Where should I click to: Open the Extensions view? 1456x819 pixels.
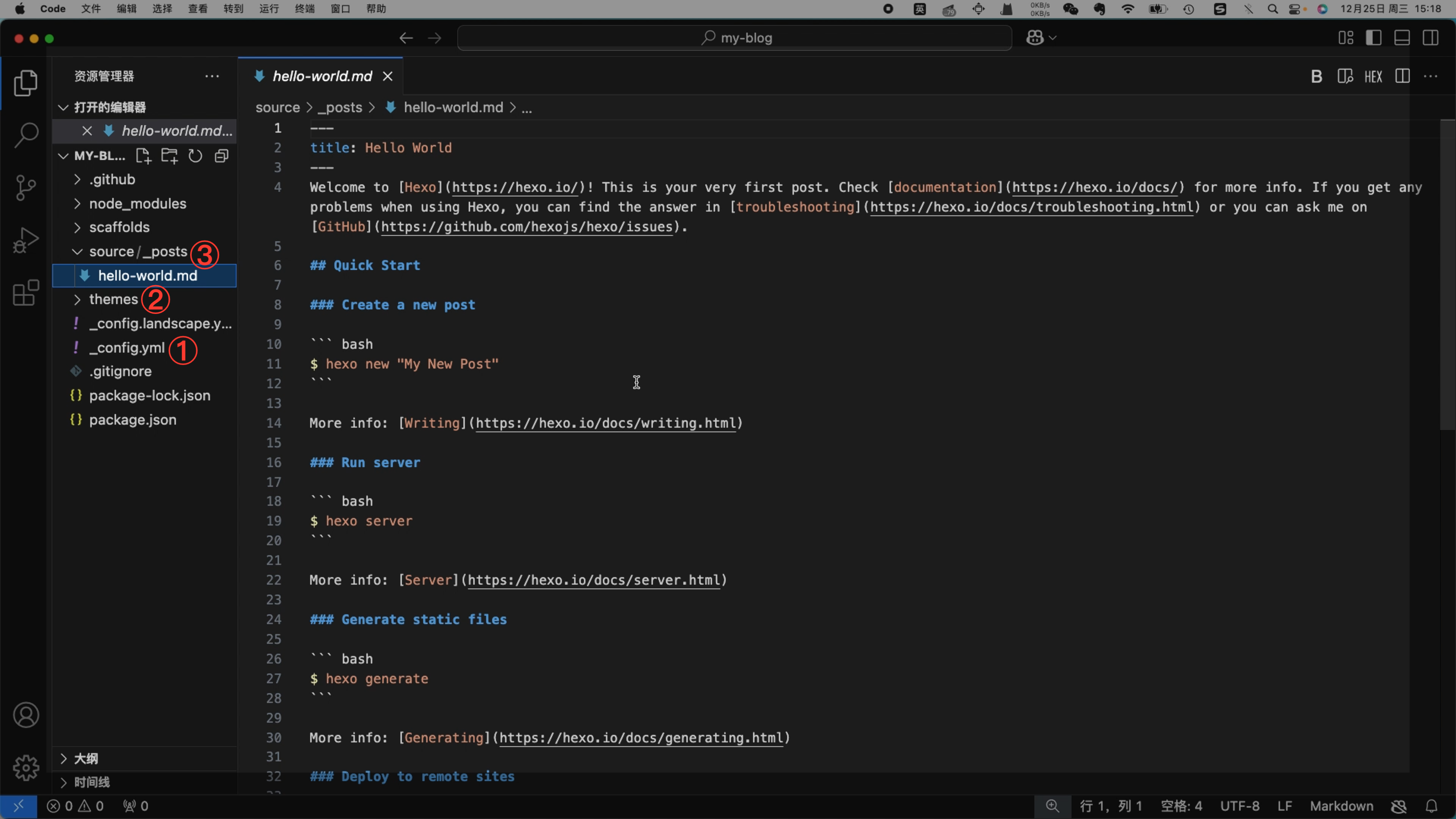point(25,293)
